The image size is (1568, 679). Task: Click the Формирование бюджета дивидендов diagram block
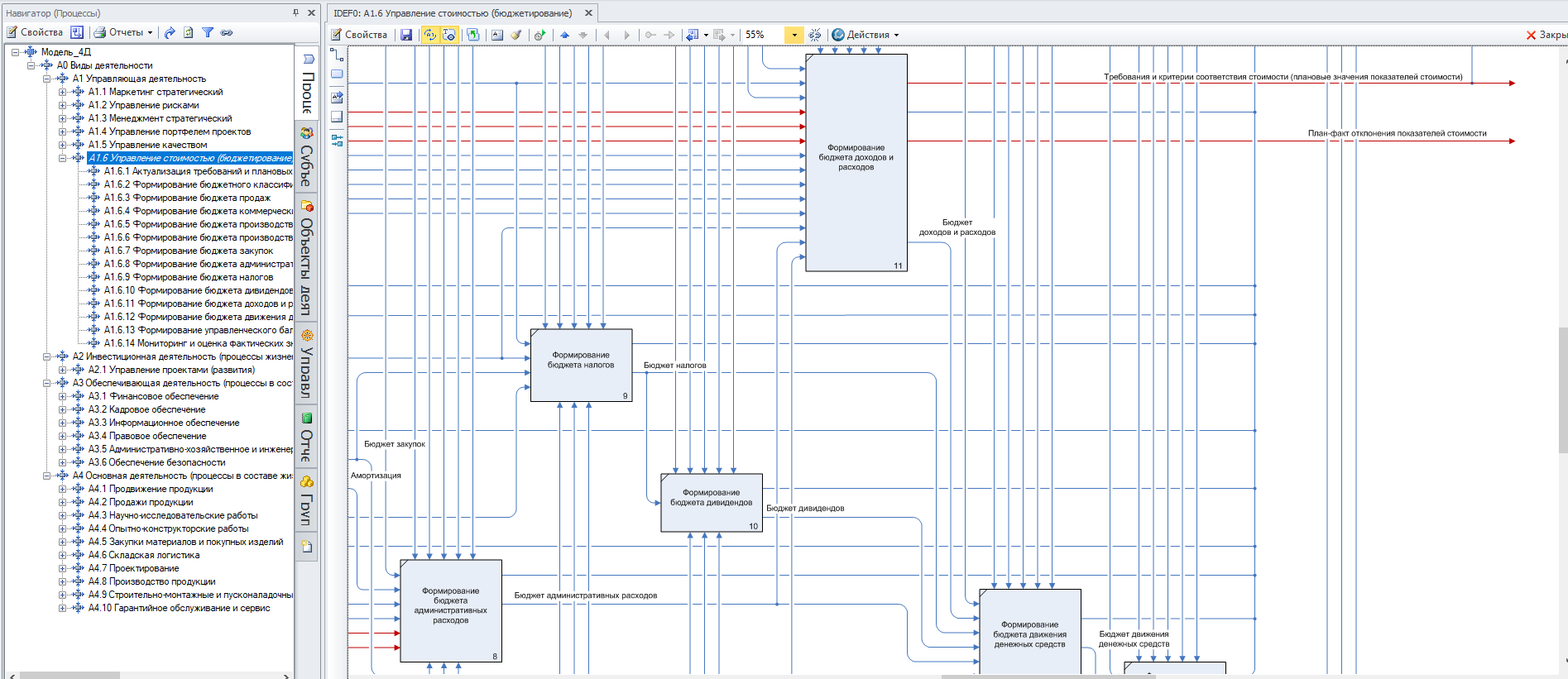(711, 502)
